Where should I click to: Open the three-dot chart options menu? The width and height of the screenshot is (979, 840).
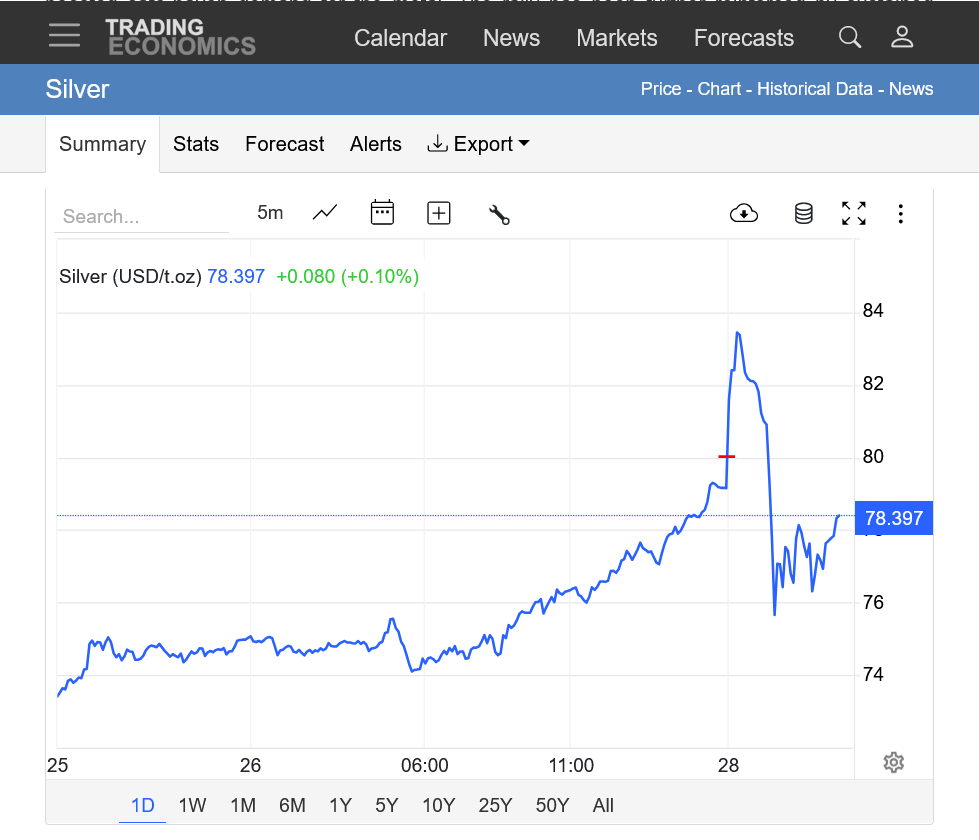click(900, 214)
